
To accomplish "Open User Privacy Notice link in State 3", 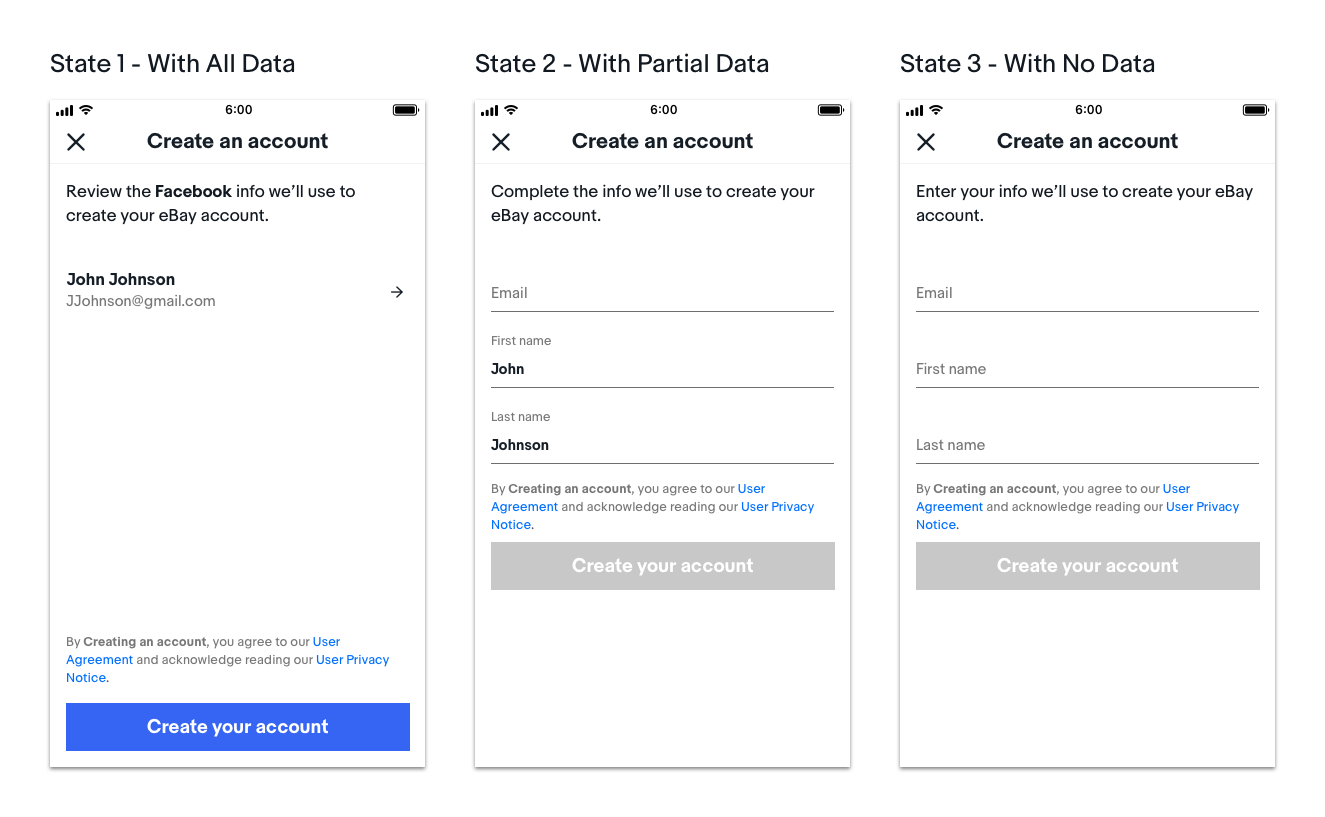I will tap(1202, 507).
